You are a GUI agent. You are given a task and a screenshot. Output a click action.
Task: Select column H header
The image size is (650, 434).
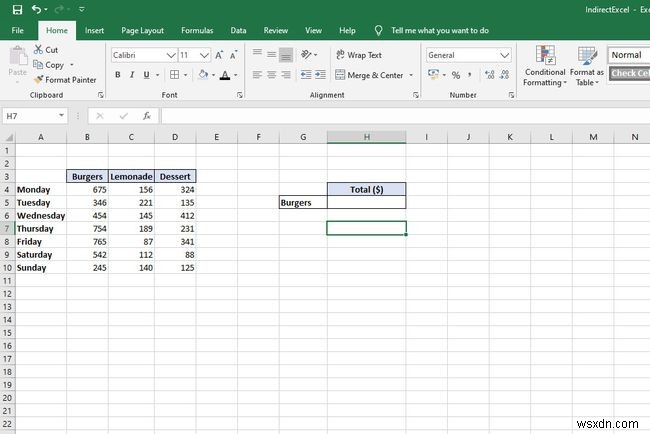(366, 137)
